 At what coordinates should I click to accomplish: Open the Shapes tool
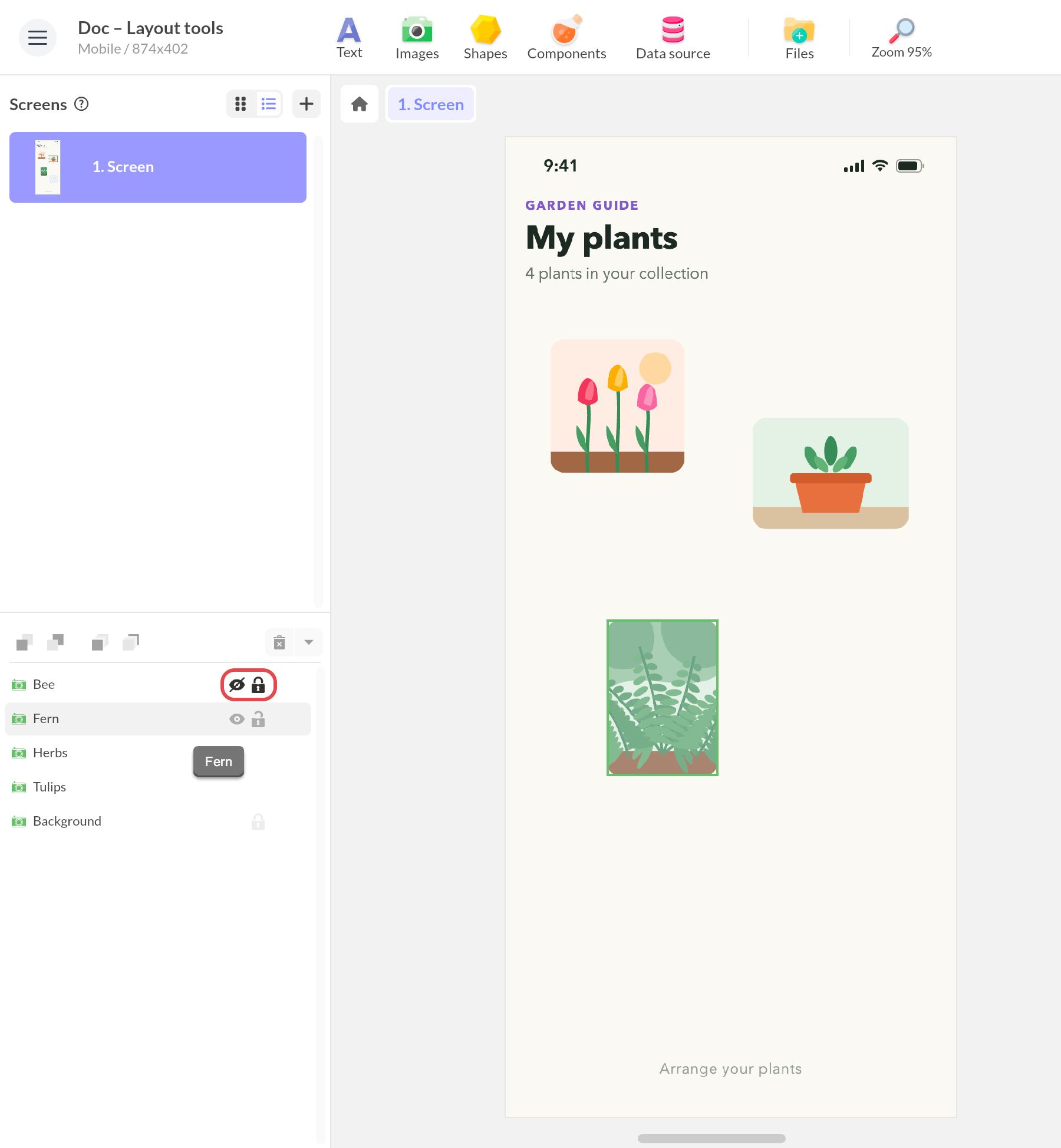point(485,38)
